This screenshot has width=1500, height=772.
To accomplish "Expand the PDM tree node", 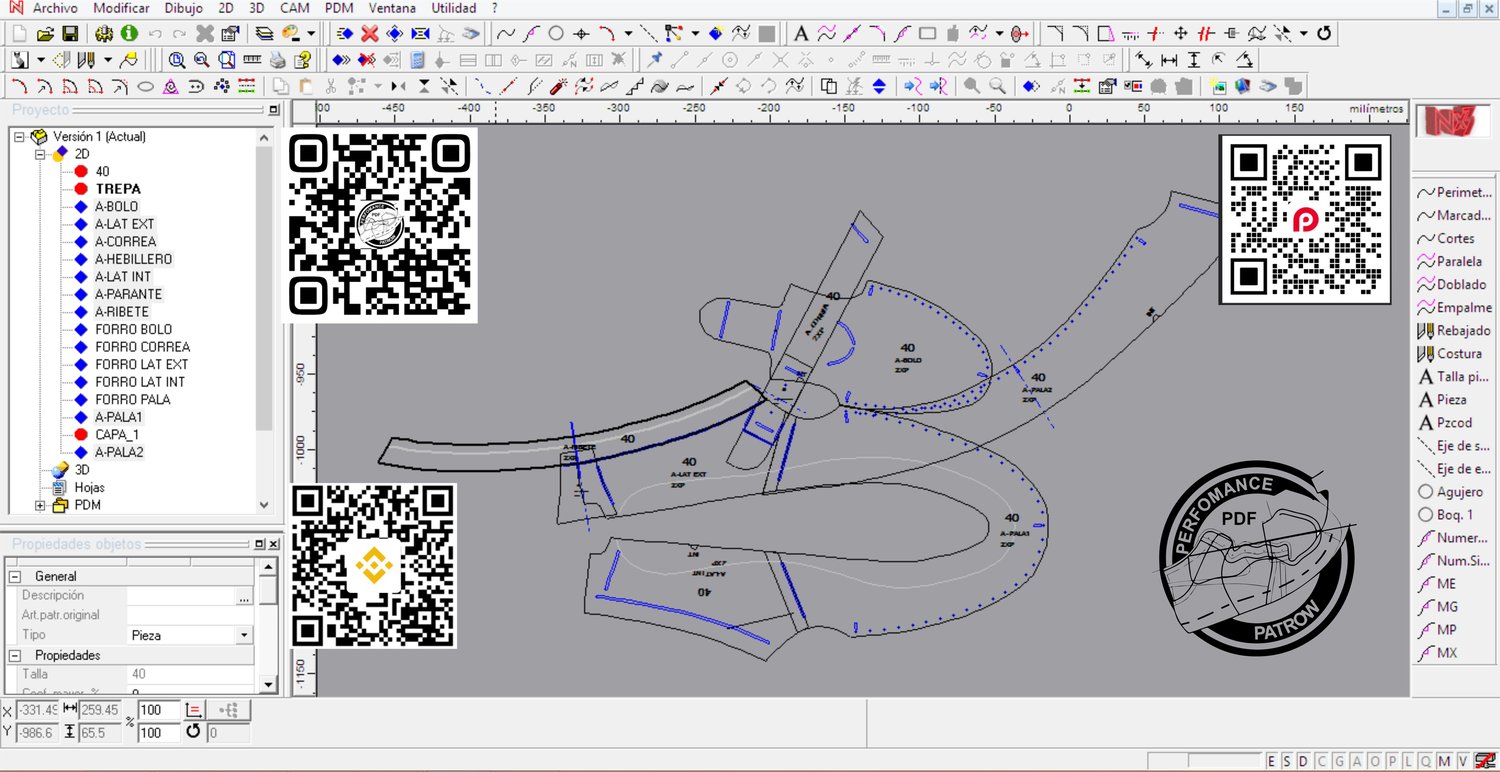I will pyautogui.click(x=41, y=505).
